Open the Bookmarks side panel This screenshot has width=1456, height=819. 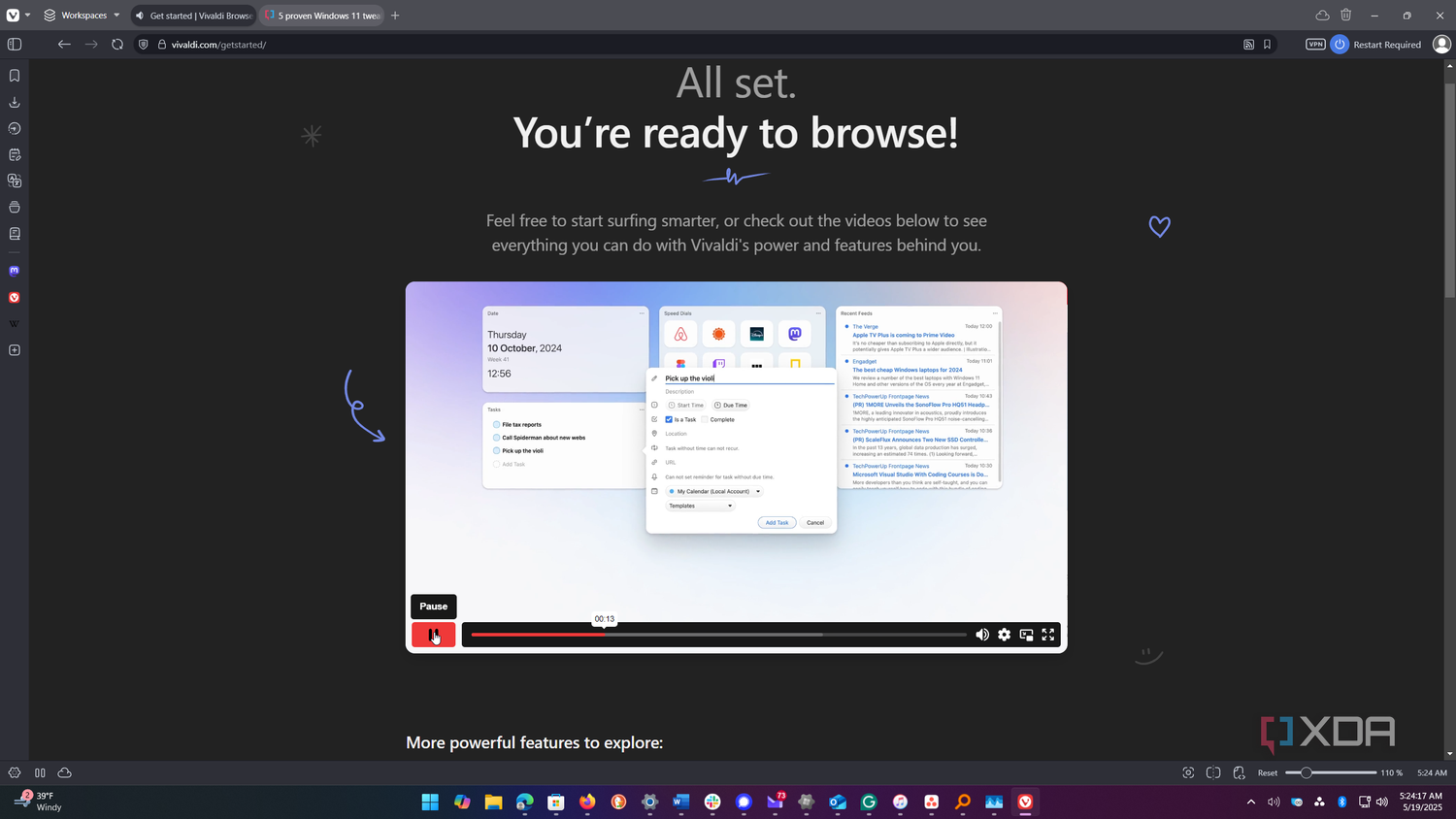15,76
